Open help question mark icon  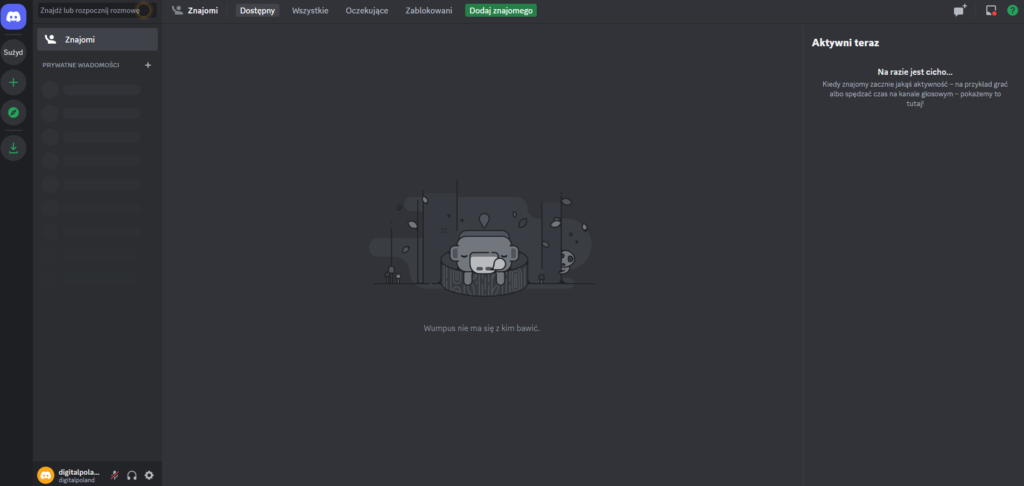tap(1012, 10)
